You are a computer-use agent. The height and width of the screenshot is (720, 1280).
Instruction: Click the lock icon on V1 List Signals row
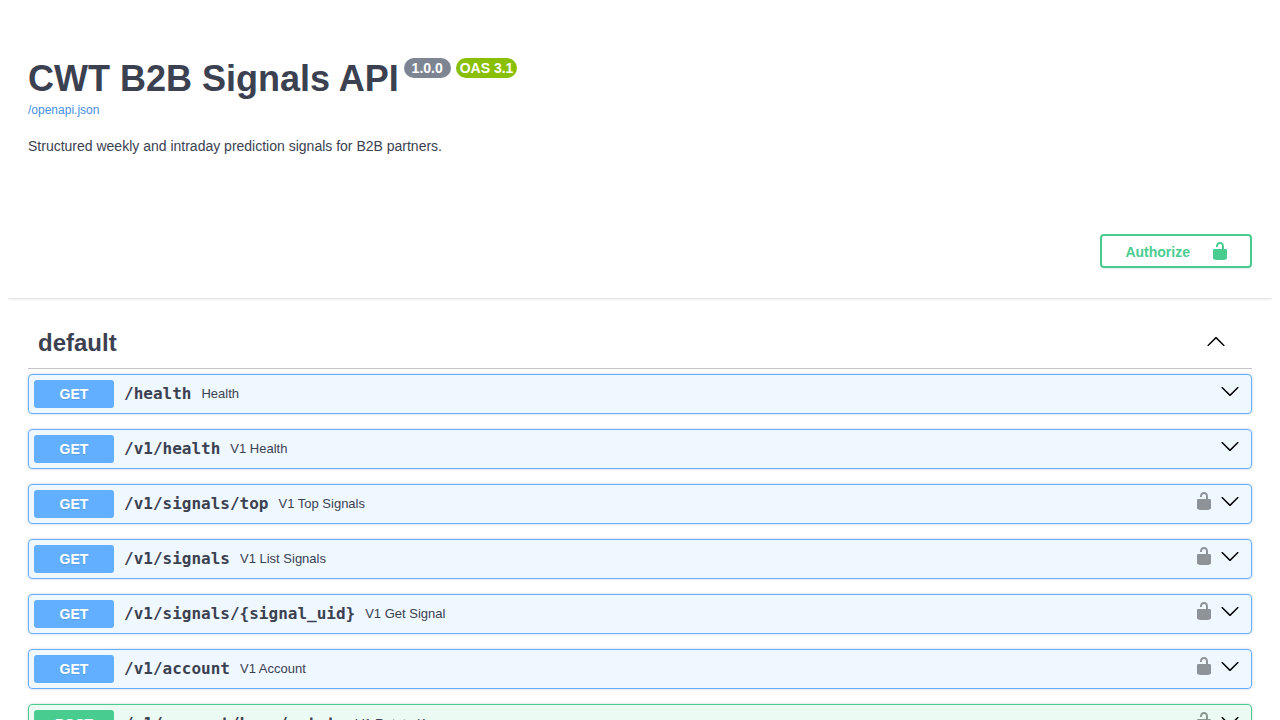pyautogui.click(x=1204, y=556)
